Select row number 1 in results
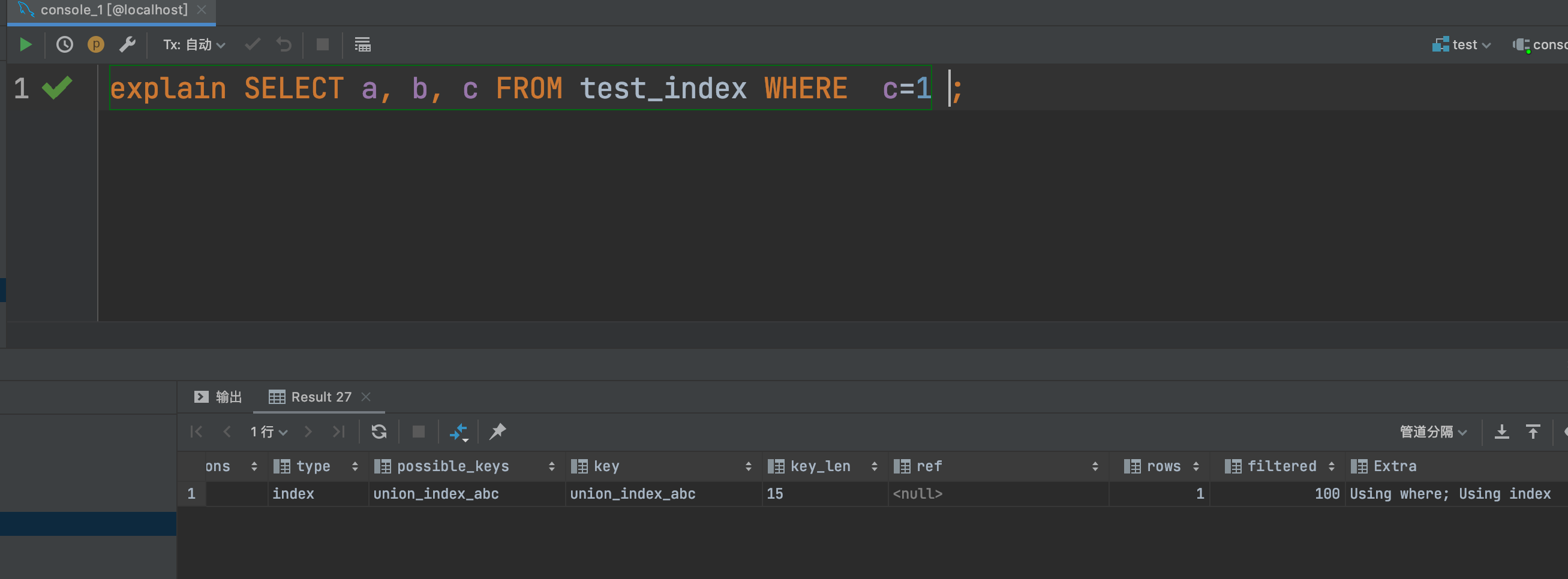The height and width of the screenshot is (579, 1568). pyautogui.click(x=191, y=494)
